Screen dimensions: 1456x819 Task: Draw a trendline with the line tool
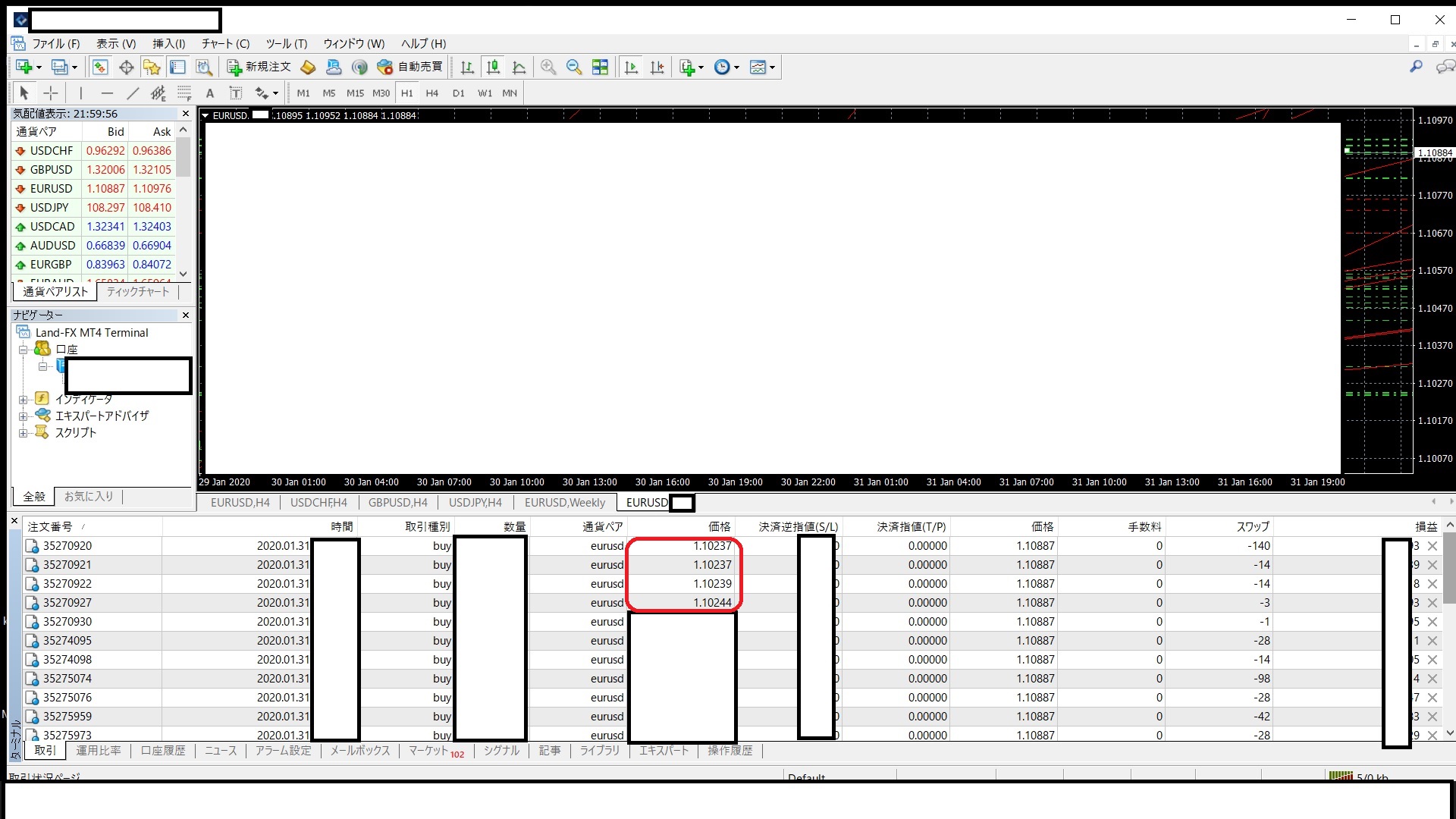pyautogui.click(x=133, y=93)
